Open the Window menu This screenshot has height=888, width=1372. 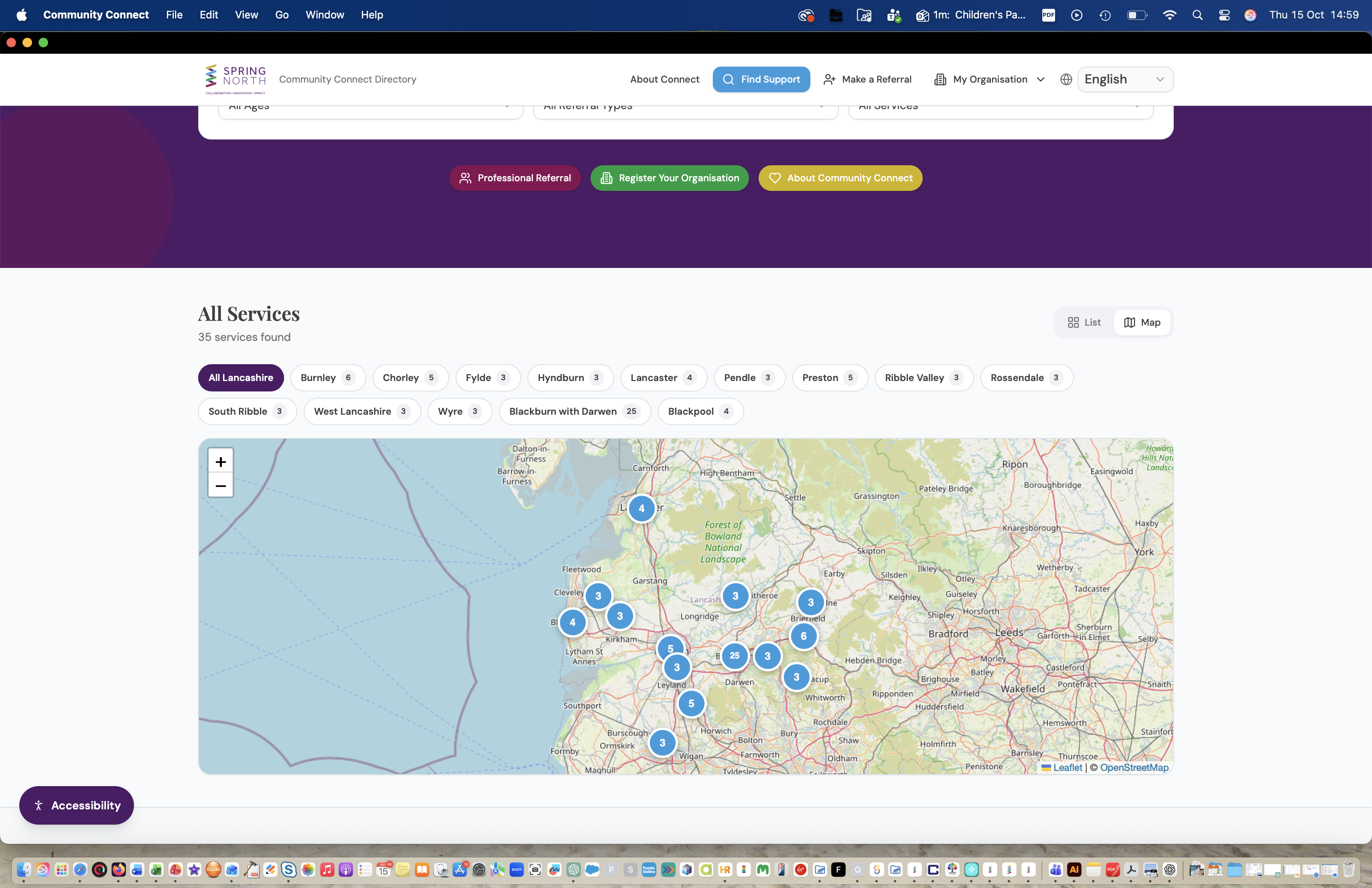tap(325, 15)
